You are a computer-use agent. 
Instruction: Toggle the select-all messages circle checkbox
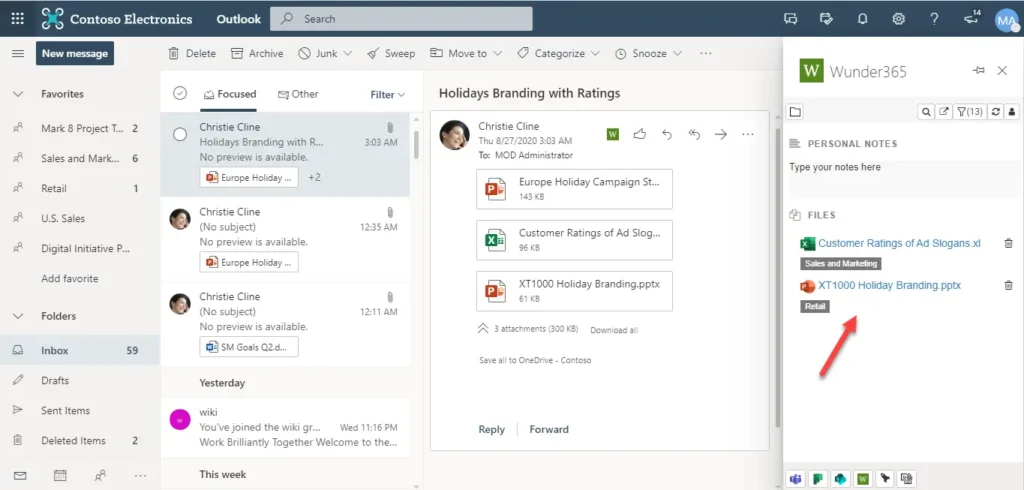pos(180,94)
